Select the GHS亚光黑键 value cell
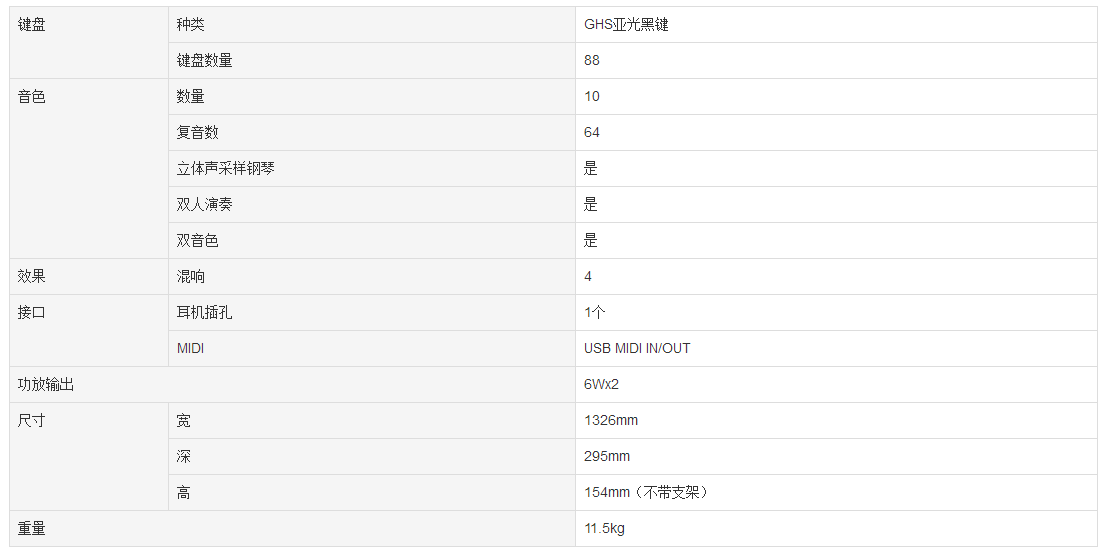Screen dimensions: 1104x556 click(836, 25)
